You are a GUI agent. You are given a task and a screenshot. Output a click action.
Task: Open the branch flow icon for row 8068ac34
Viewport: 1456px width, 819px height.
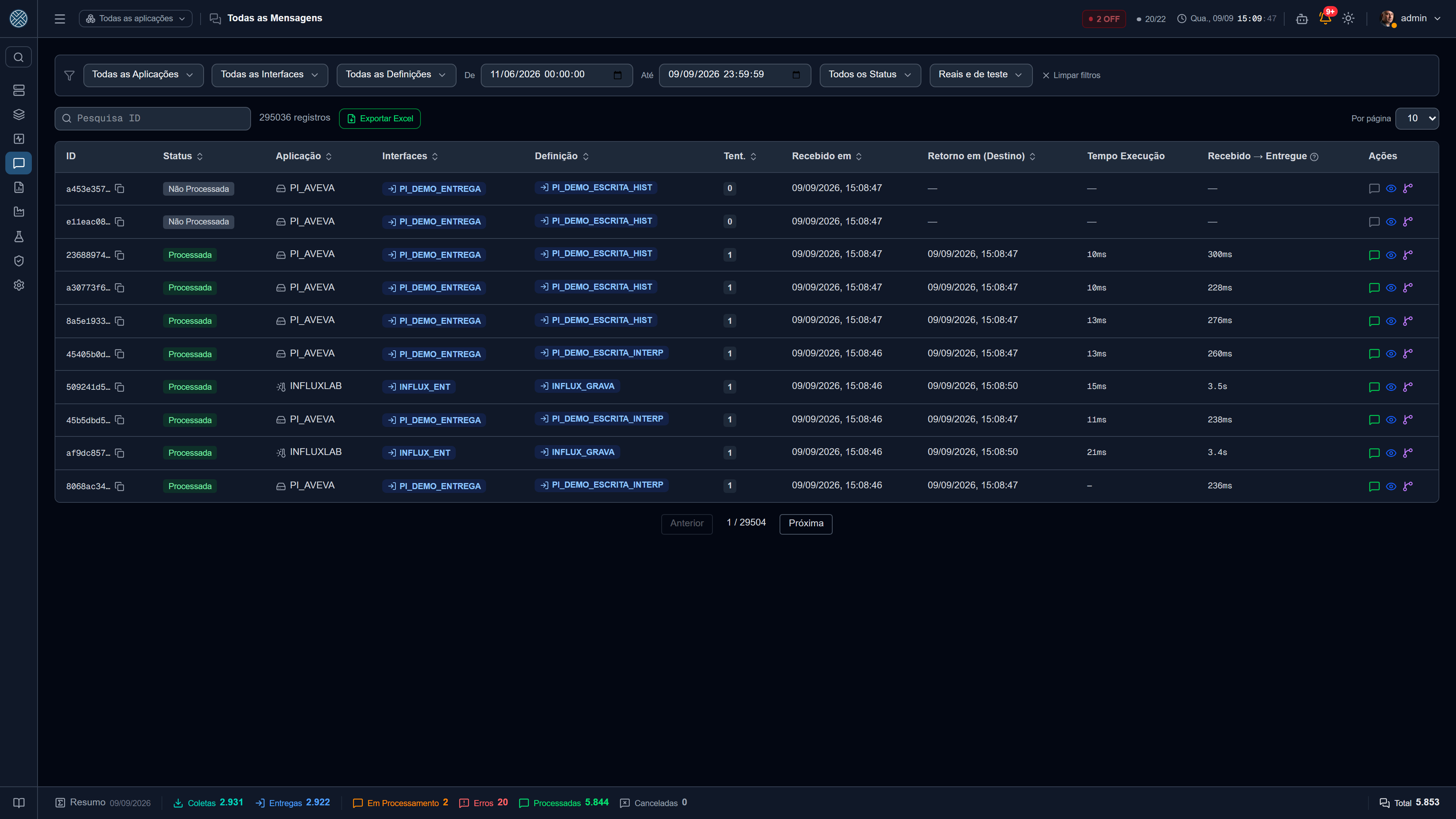[1408, 486]
